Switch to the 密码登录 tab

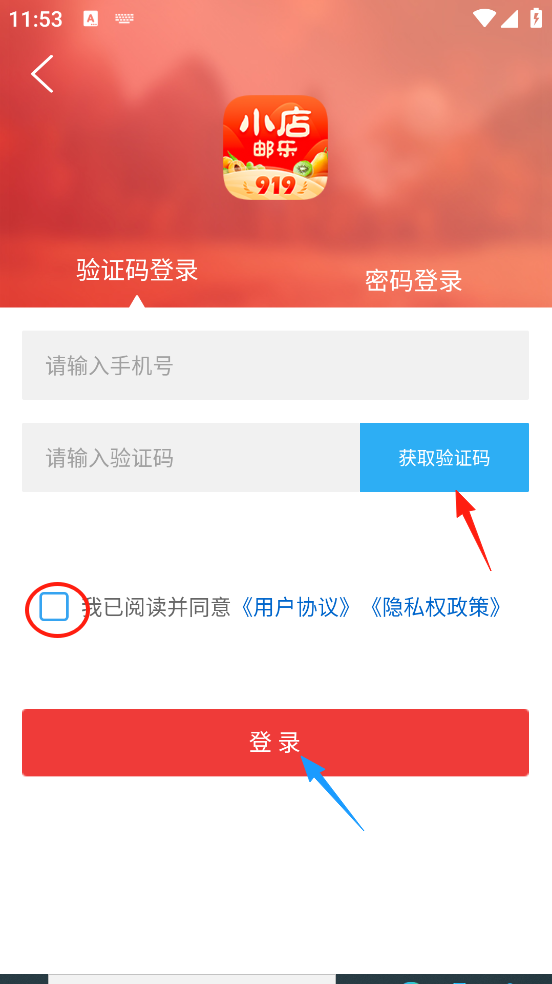point(413,281)
